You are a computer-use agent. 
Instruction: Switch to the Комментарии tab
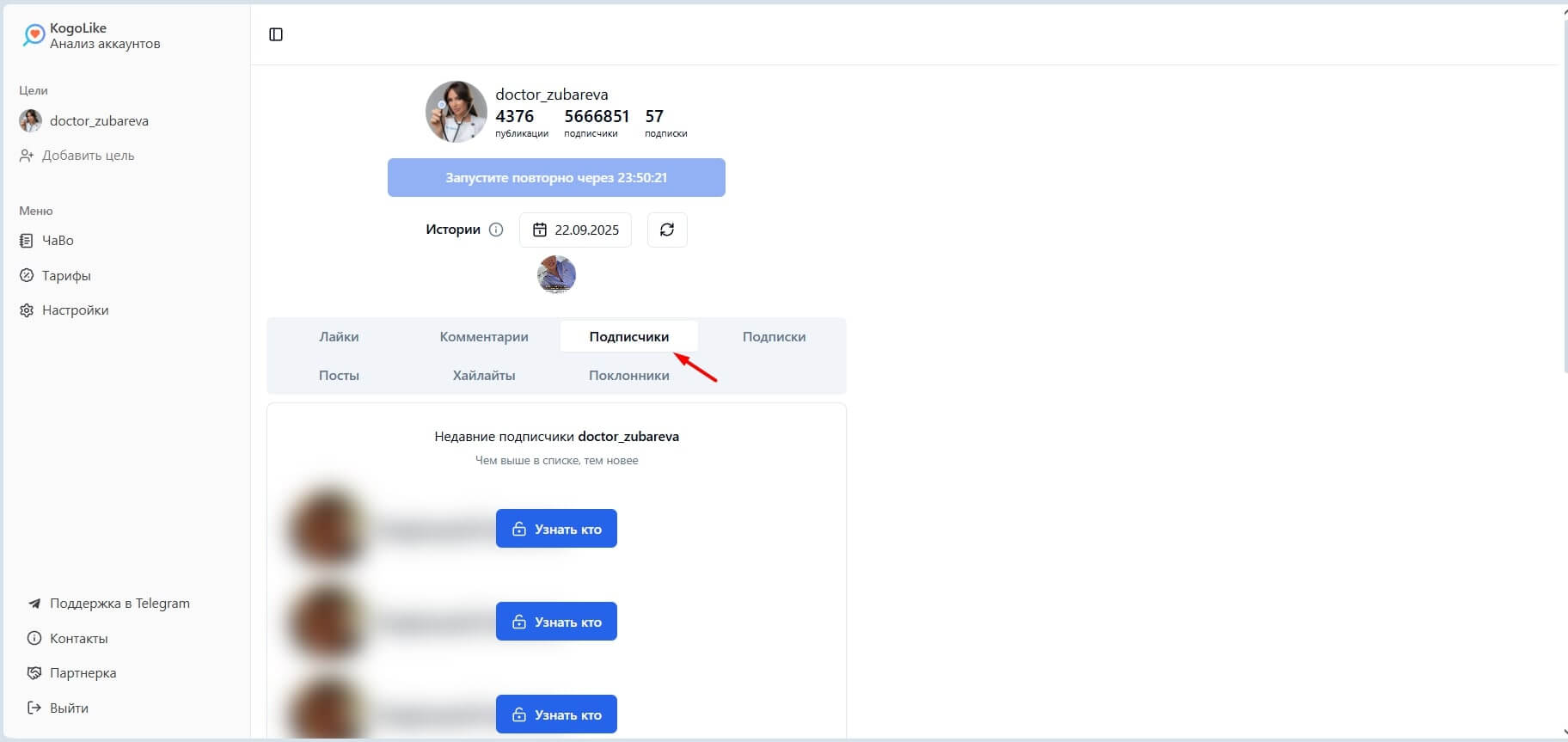point(484,336)
